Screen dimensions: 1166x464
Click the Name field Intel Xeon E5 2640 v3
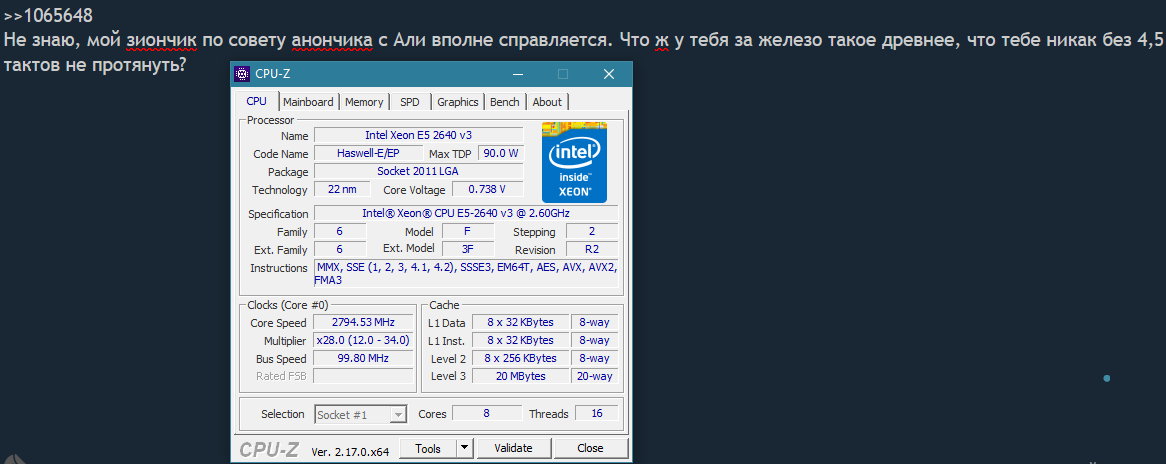[419, 135]
